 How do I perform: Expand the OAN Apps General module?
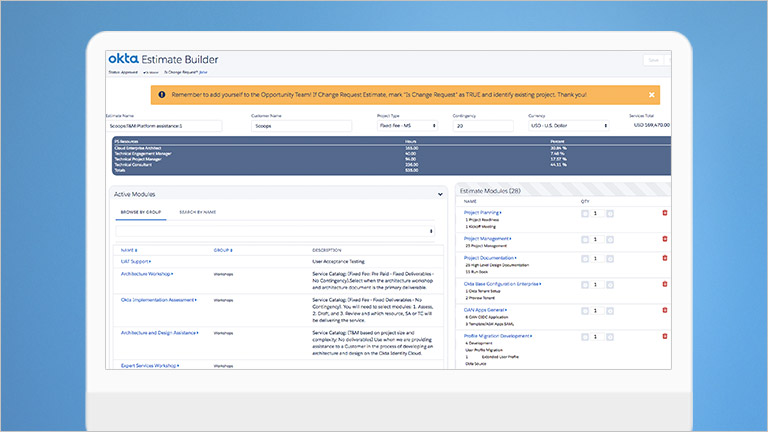tap(485, 310)
